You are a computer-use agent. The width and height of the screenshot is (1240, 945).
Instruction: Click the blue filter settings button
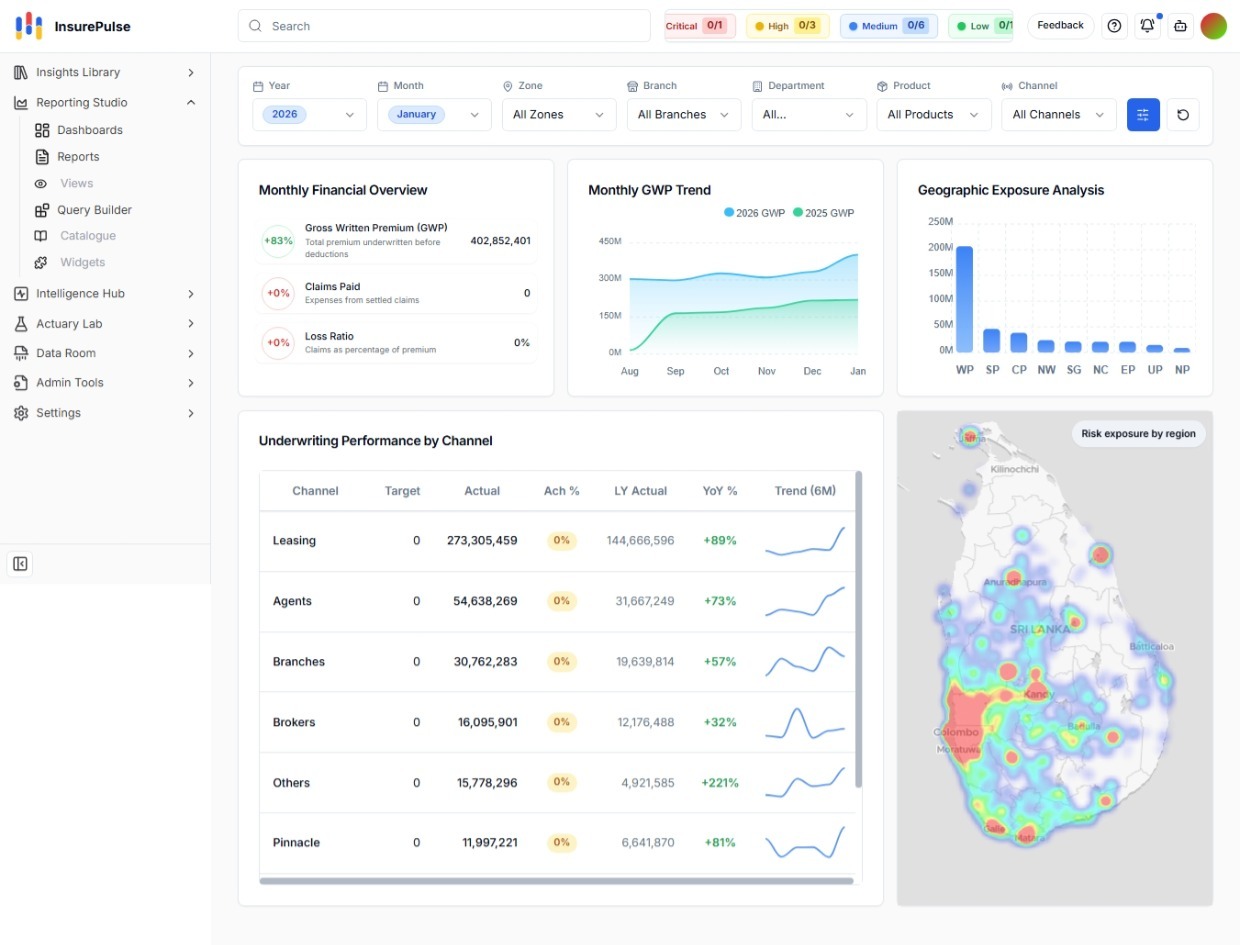pos(1143,115)
